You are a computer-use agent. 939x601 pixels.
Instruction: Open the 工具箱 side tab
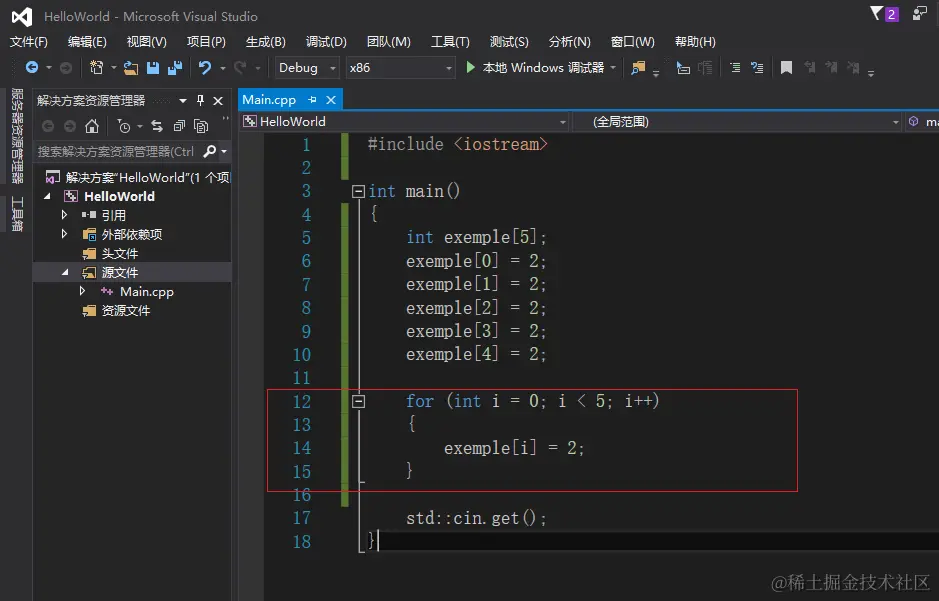(17, 214)
